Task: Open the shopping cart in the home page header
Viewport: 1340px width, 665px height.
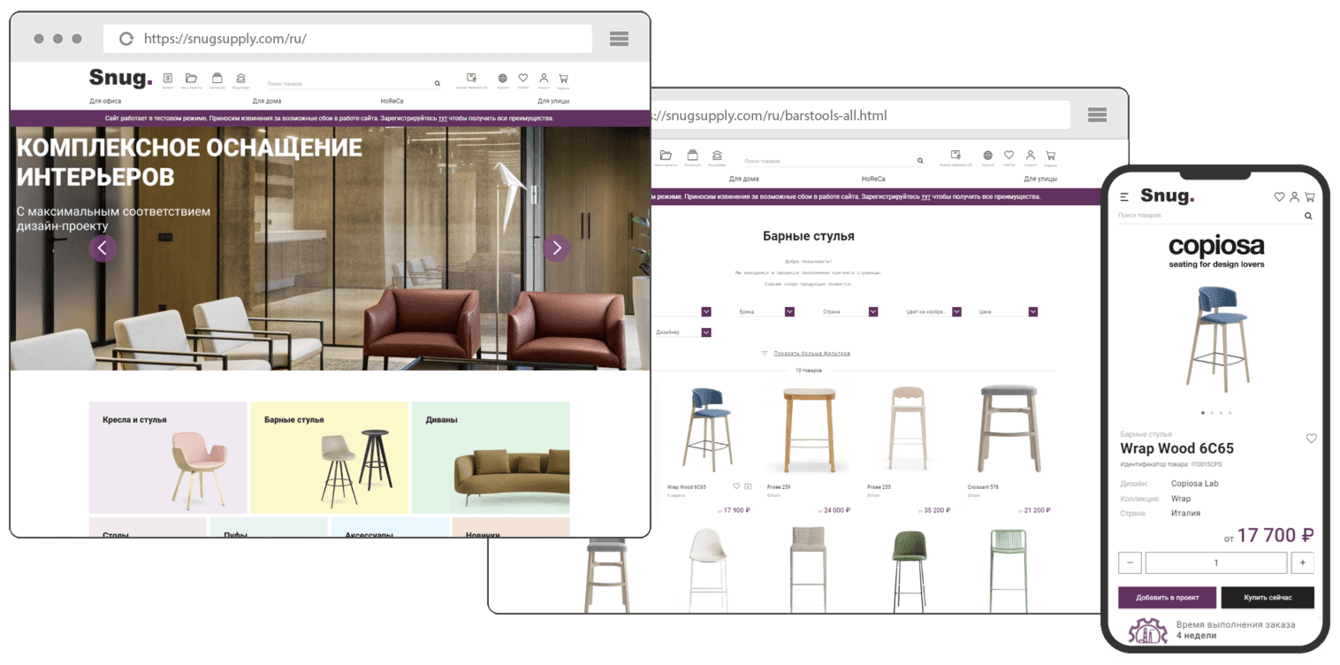Action: click(x=564, y=78)
